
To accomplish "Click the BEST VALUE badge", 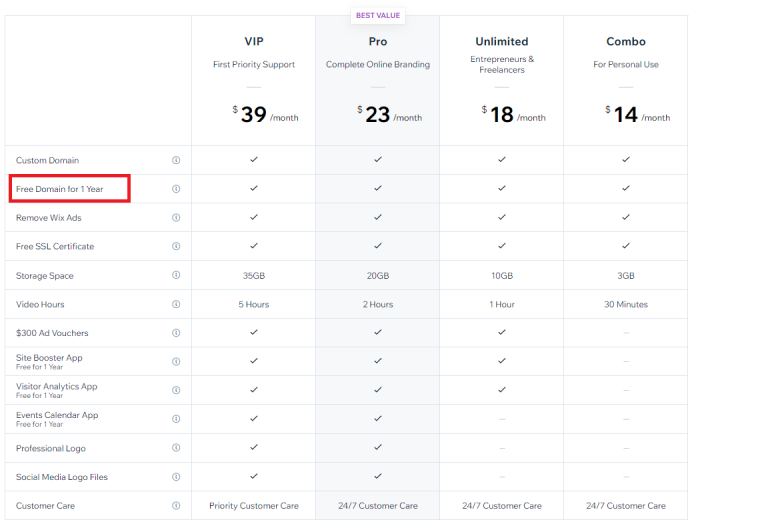I will click(378, 16).
